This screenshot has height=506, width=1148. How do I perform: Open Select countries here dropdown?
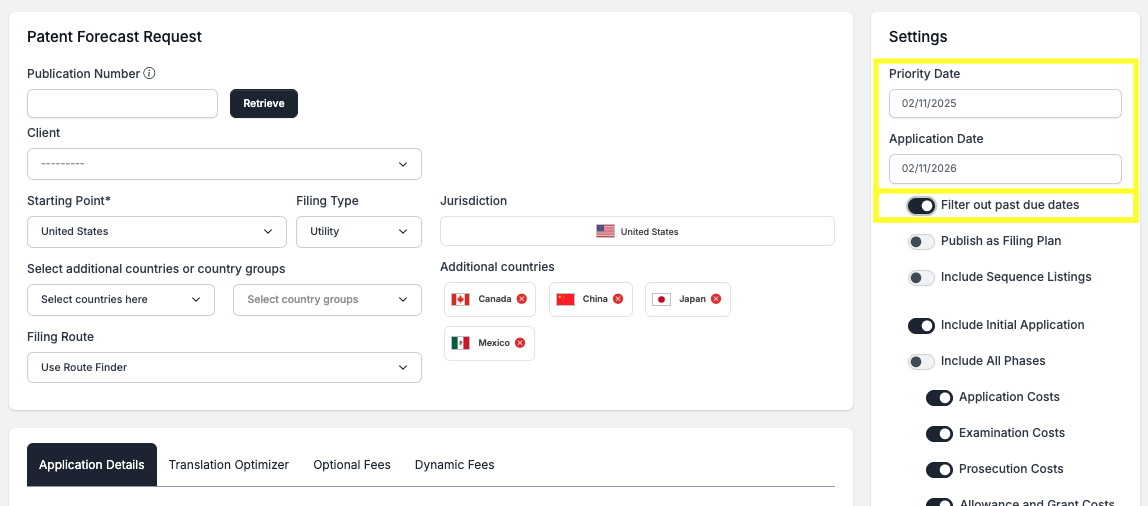[121, 299]
